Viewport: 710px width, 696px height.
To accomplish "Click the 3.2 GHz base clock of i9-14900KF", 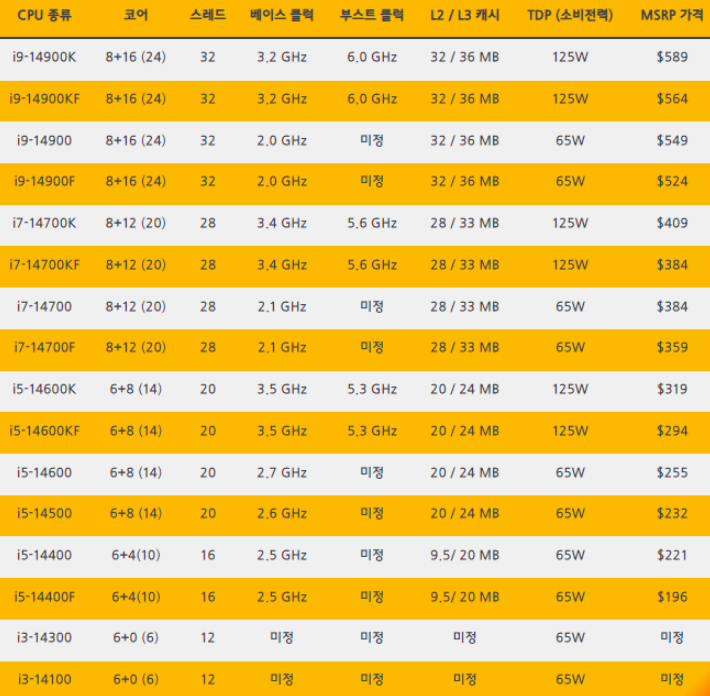I will 282,99.
